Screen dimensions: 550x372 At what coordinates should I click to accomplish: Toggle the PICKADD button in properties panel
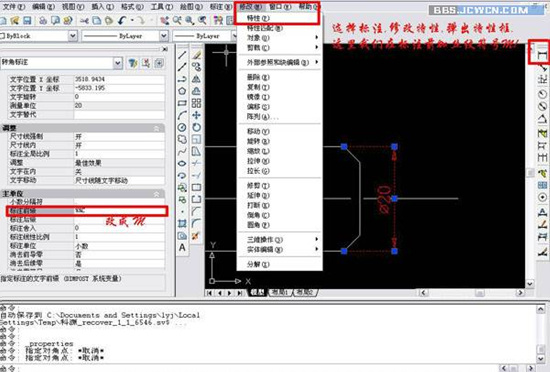159,63
